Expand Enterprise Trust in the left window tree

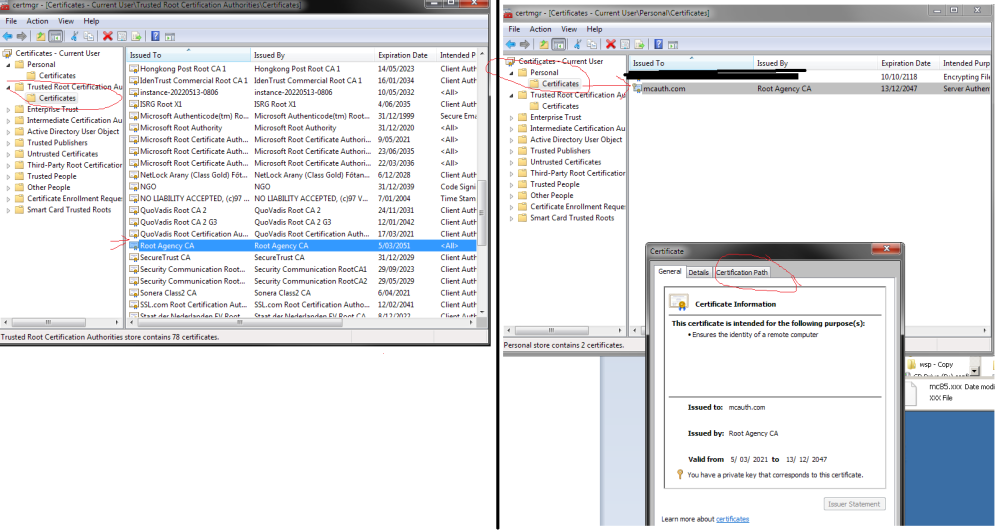click(8, 109)
